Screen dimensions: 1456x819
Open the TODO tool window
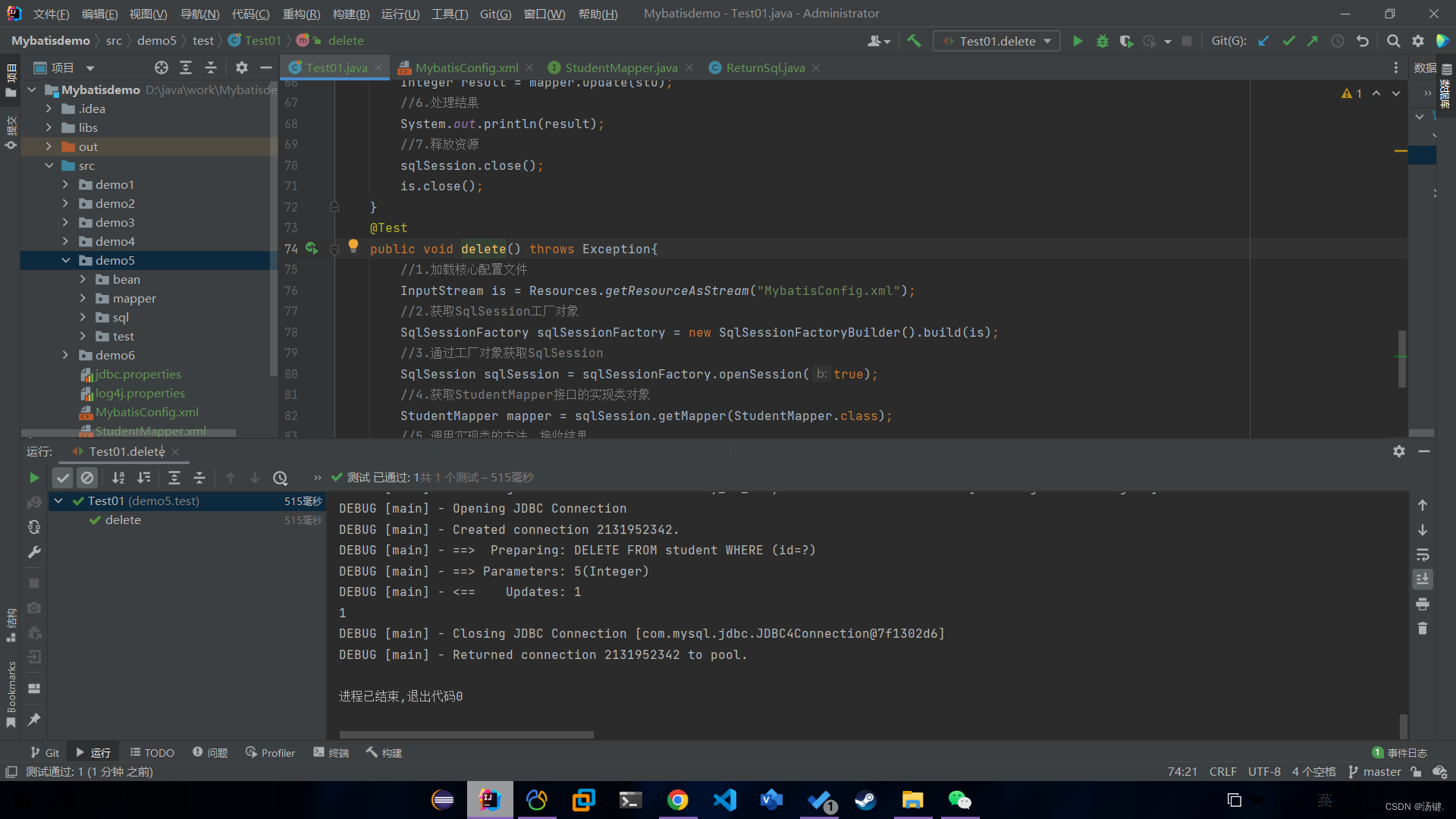(x=152, y=752)
